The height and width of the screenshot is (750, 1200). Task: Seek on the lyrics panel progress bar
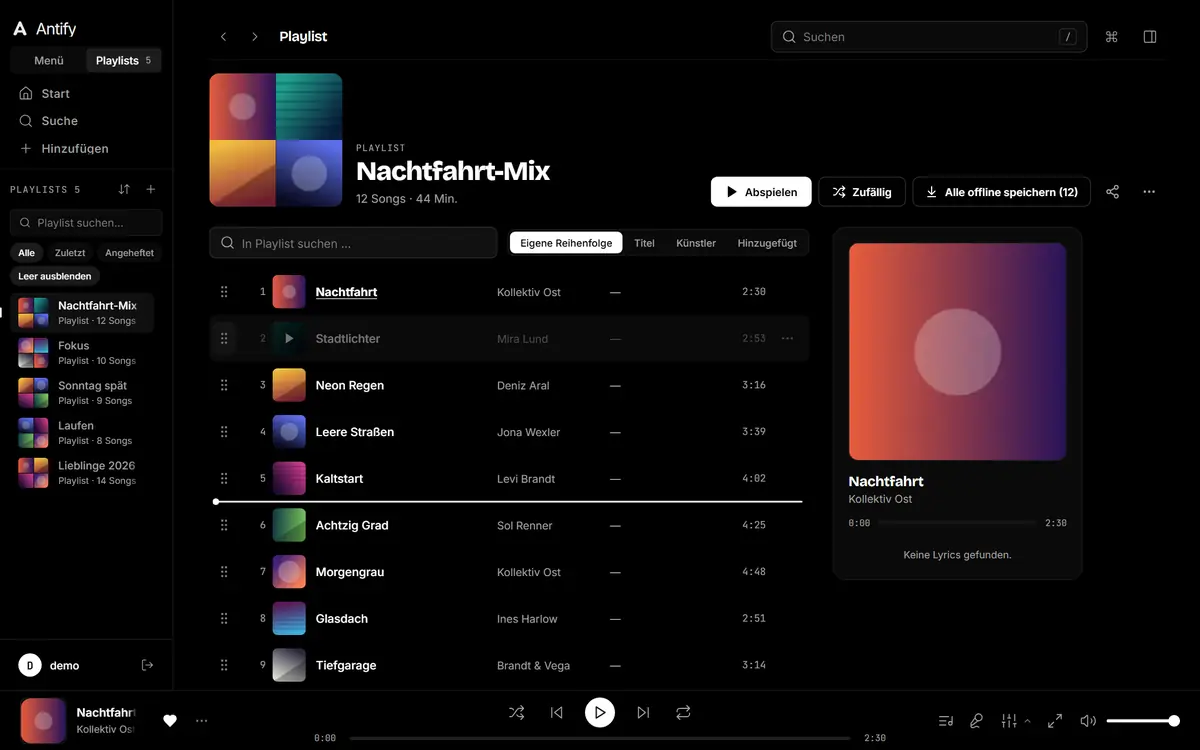pos(957,523)
